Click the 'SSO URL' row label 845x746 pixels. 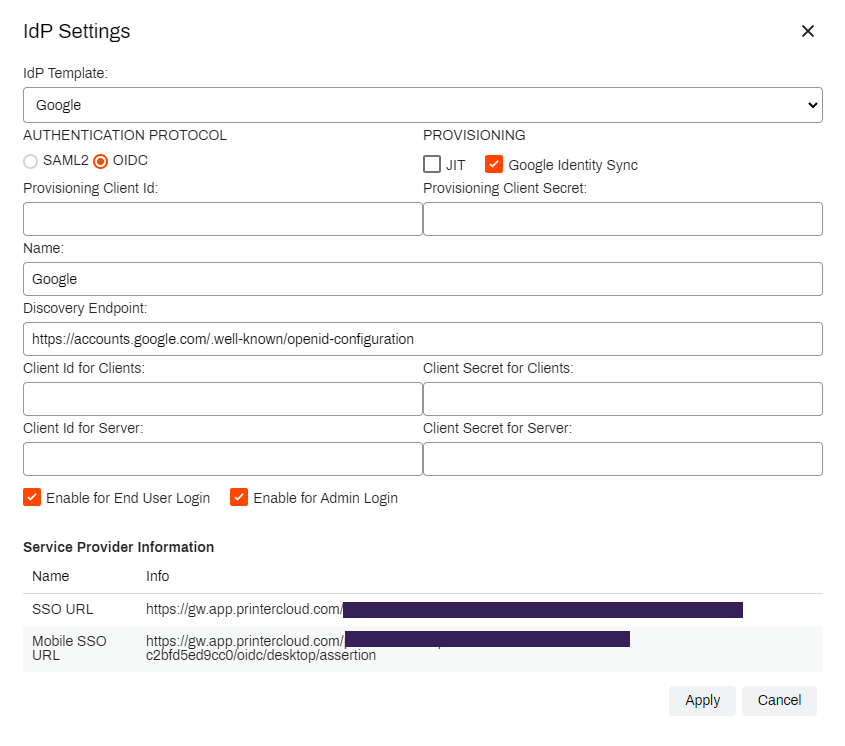pos(63,610)
